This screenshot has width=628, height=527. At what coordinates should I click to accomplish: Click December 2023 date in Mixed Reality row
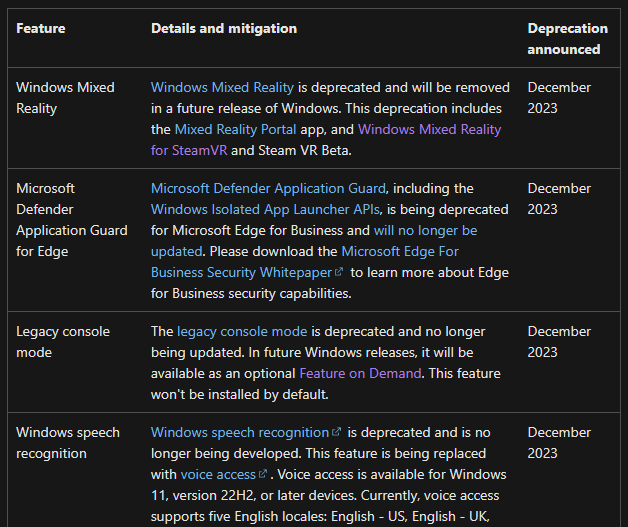coord(559,98)
